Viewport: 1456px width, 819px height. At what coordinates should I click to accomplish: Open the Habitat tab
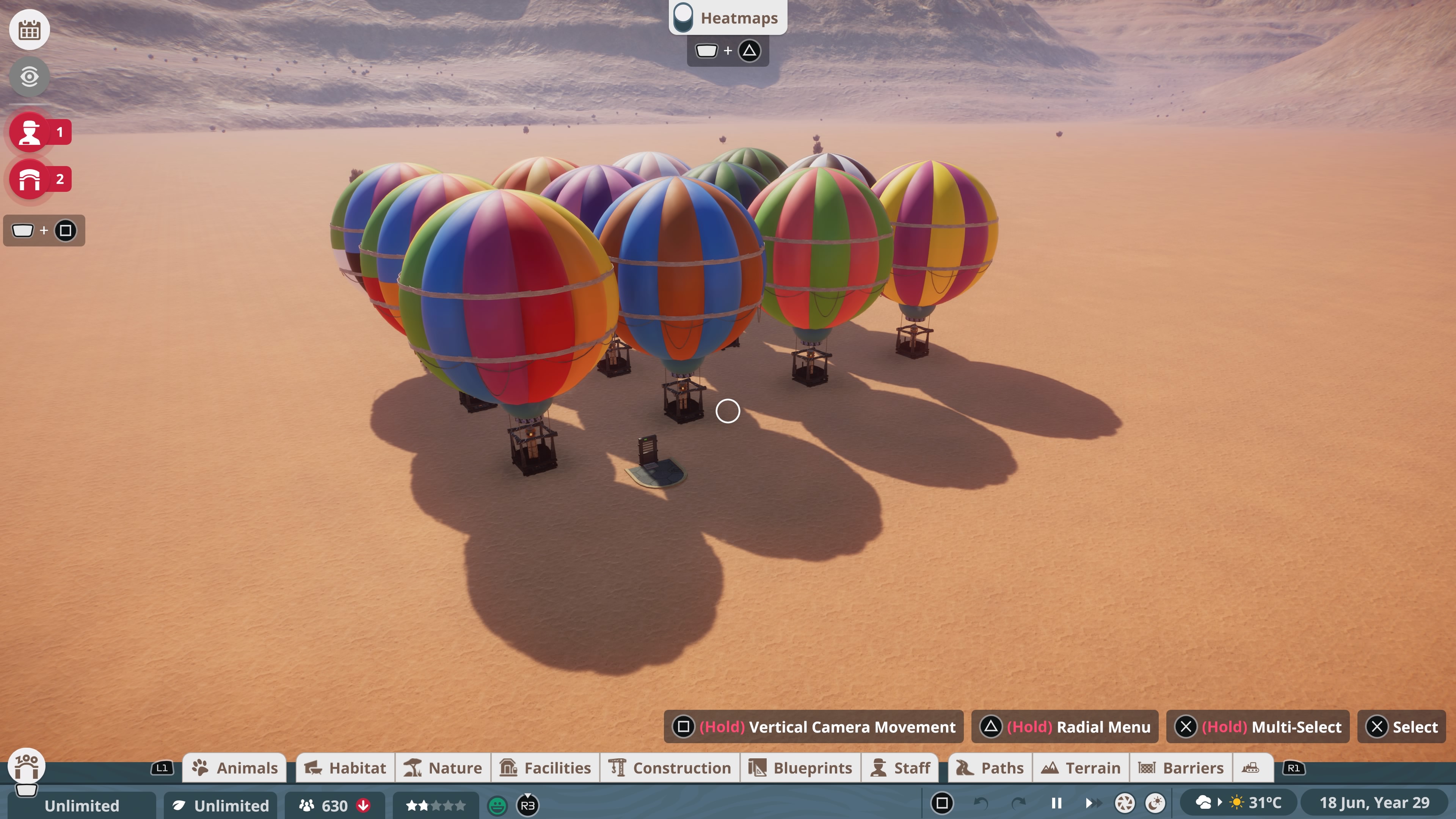coord(345,767)
